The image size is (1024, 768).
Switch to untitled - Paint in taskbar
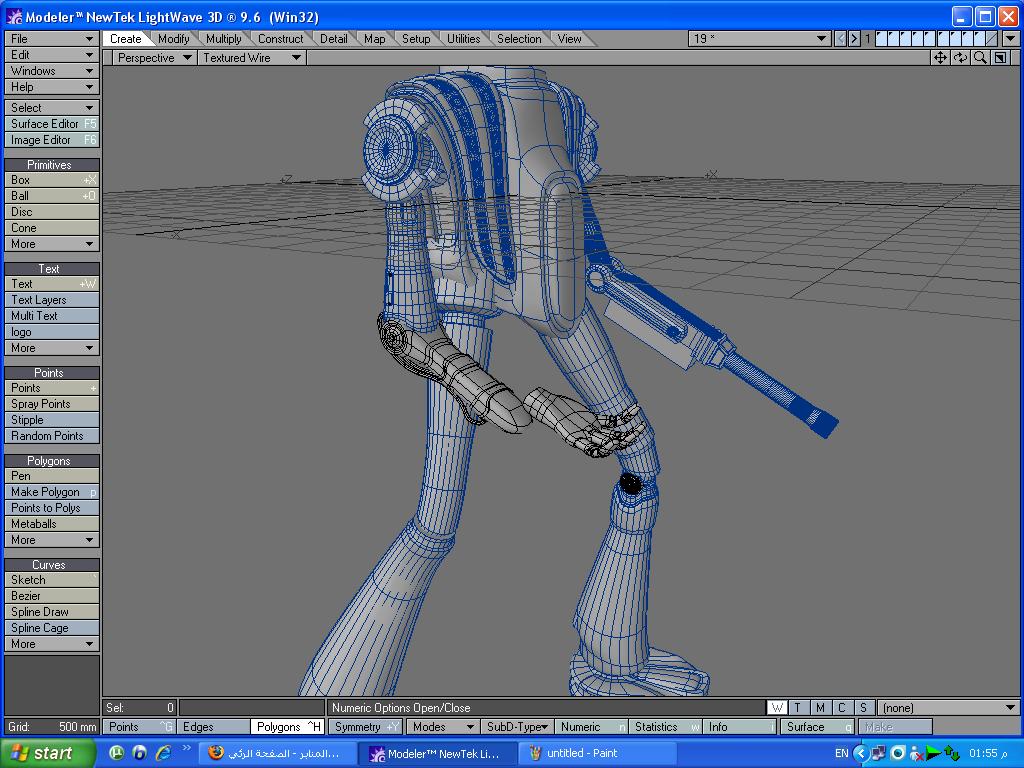tap(597, 753)
